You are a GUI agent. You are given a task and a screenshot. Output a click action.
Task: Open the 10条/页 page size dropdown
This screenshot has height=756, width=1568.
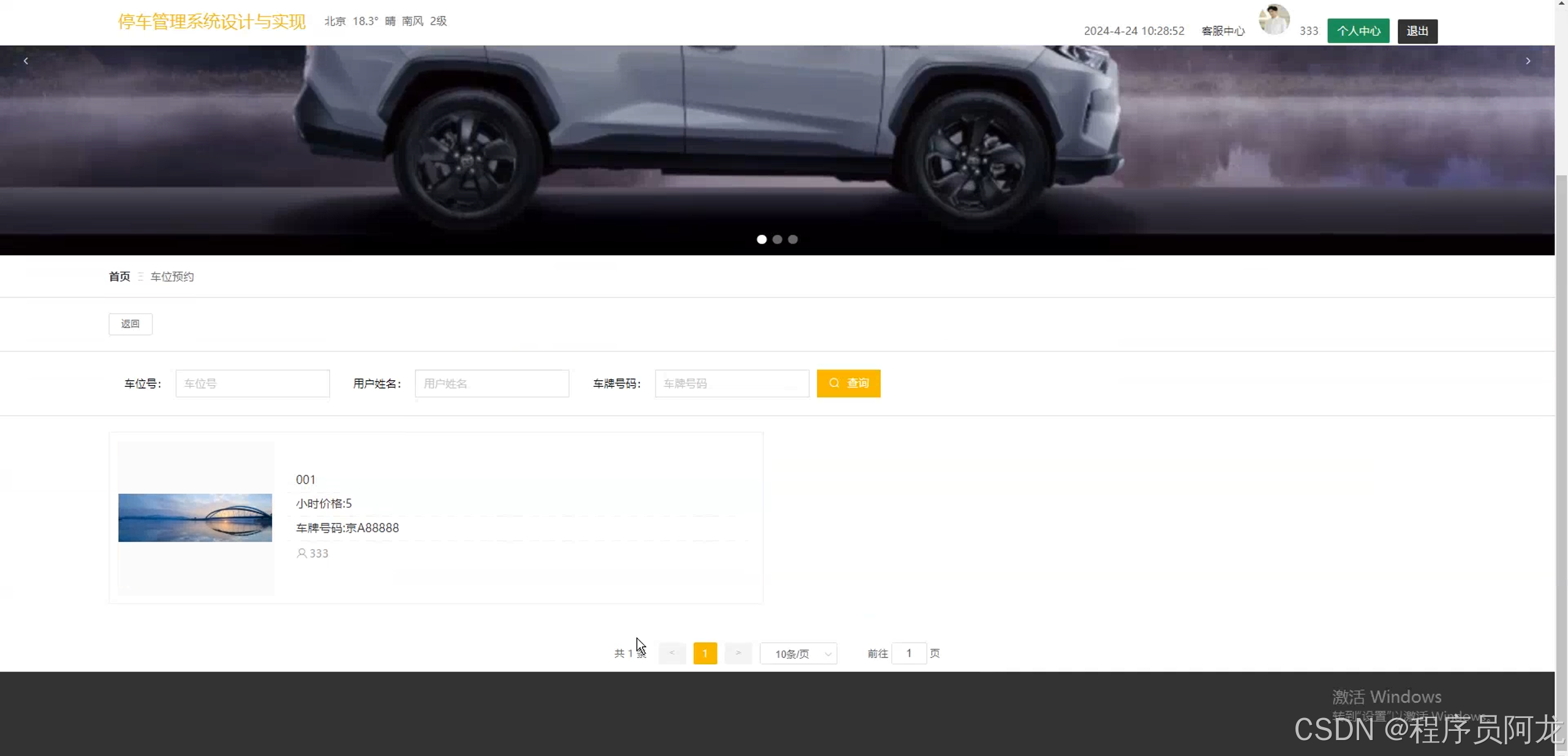[798, 654]
